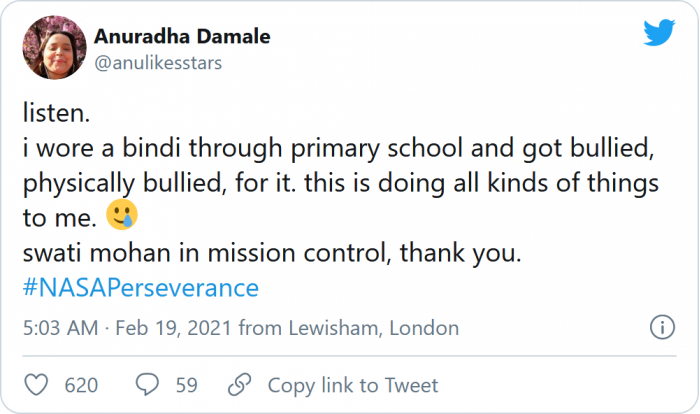This screenshot has height=414, width=700.
Task: Click the 620 likes count
Action: (81, 385)
